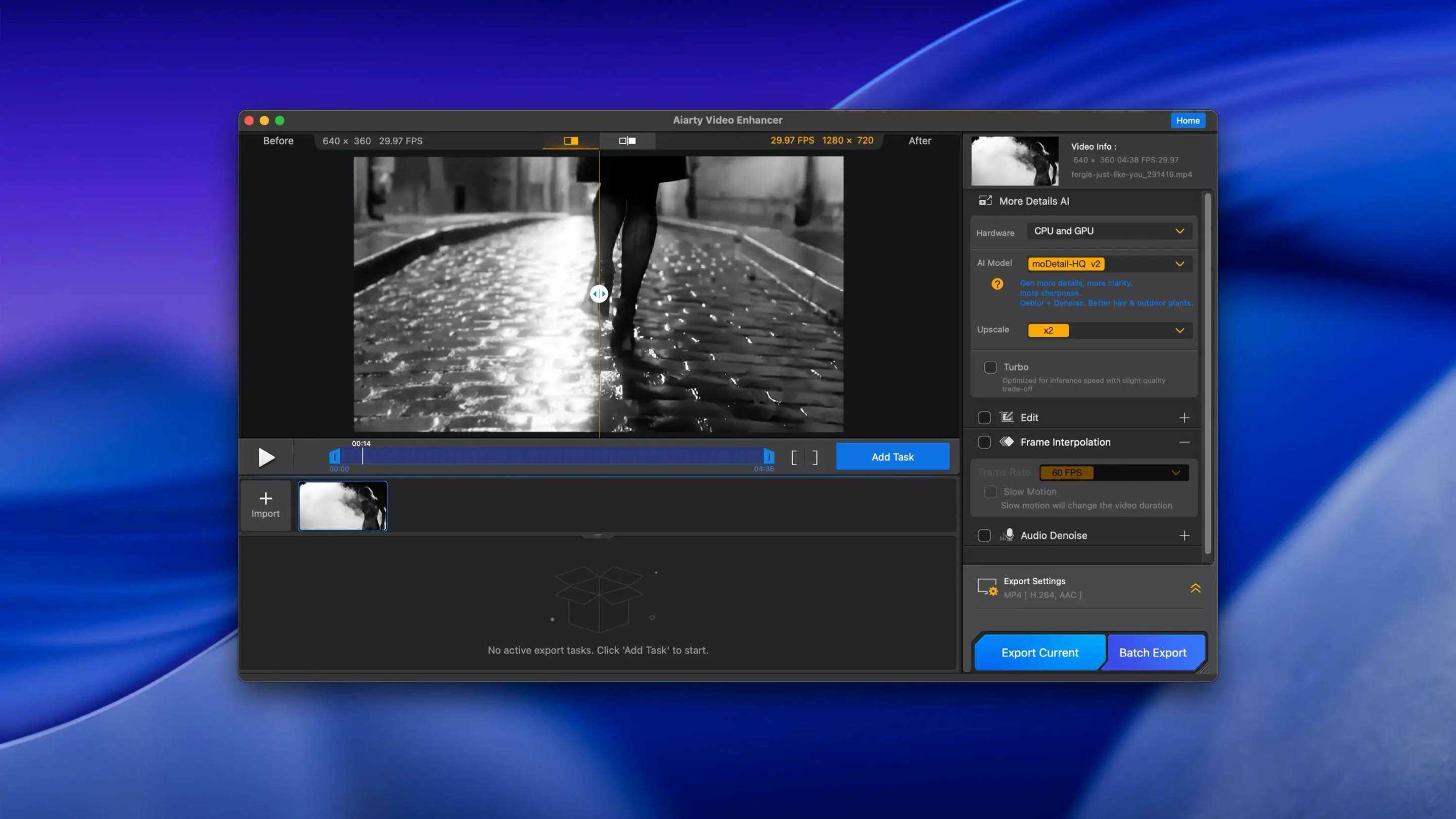Image resolution: width=1456 pixels, height=819 pixels.
Task: Click the Export Current button
Action: coord(1039,652)
